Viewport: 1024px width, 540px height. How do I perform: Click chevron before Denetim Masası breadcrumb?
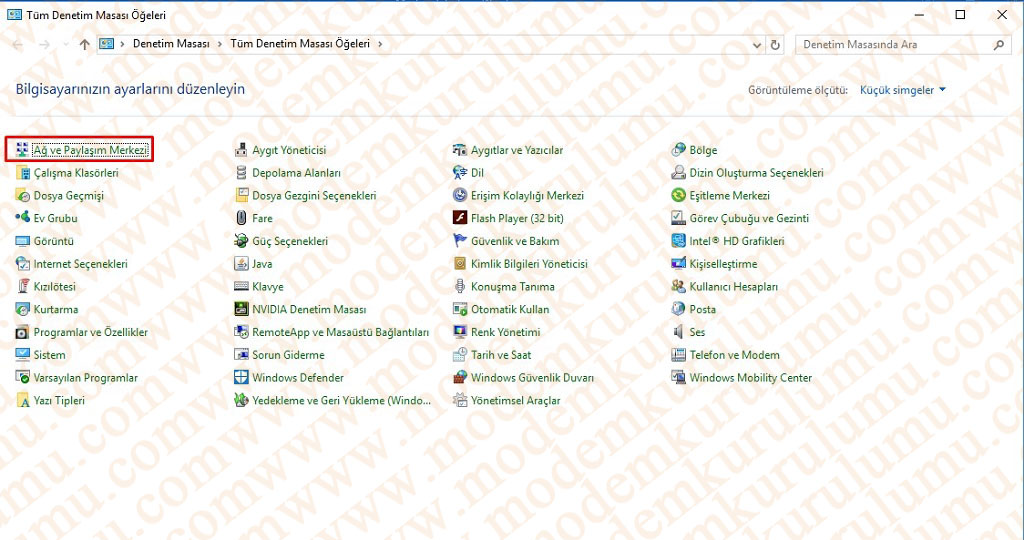(x=122, y=44)
